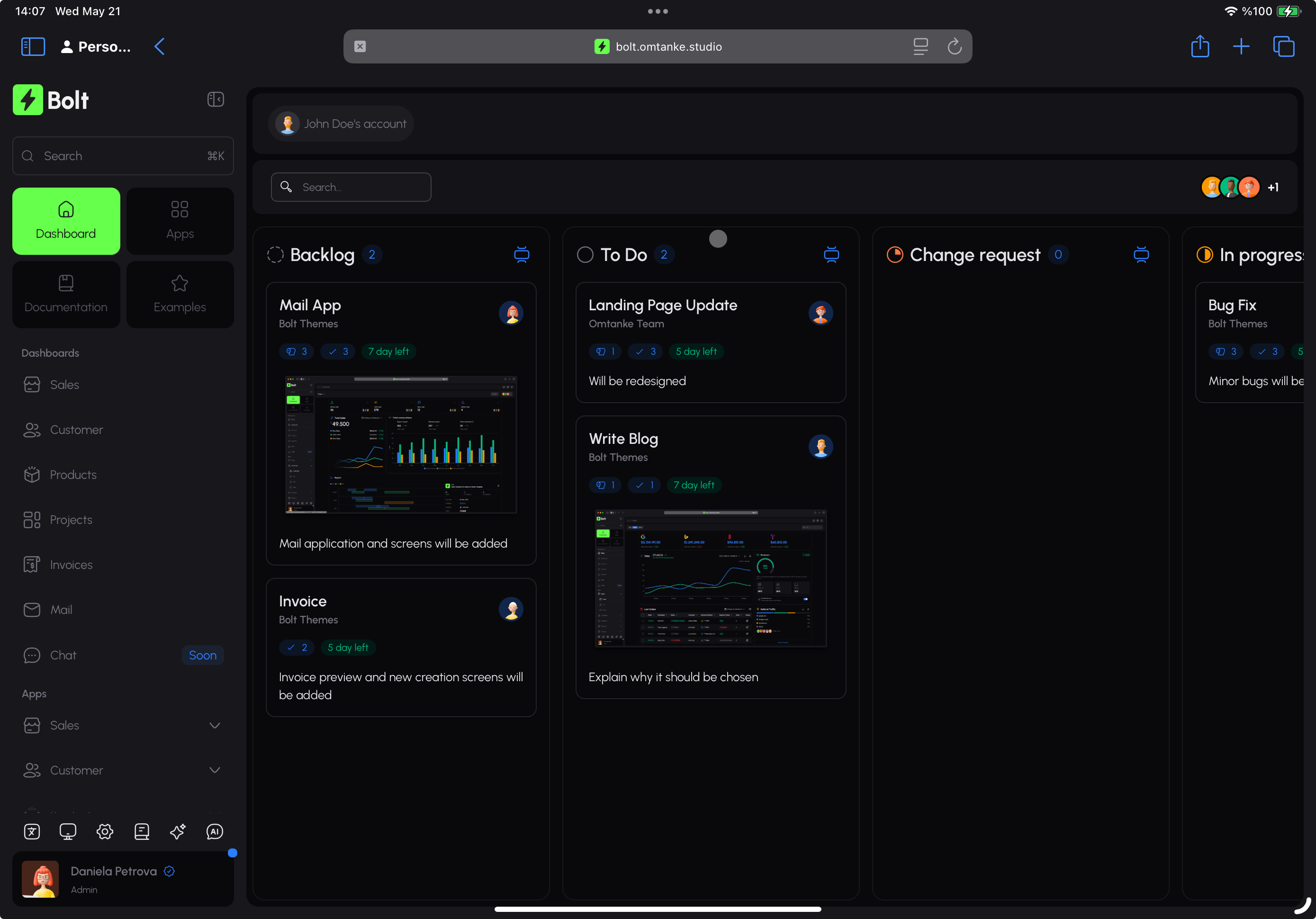This screenshot has height=919, width=1316.
Task: Toggle the Safari sidebar panel
Action: pyautogui.click(x=33, y=46)
